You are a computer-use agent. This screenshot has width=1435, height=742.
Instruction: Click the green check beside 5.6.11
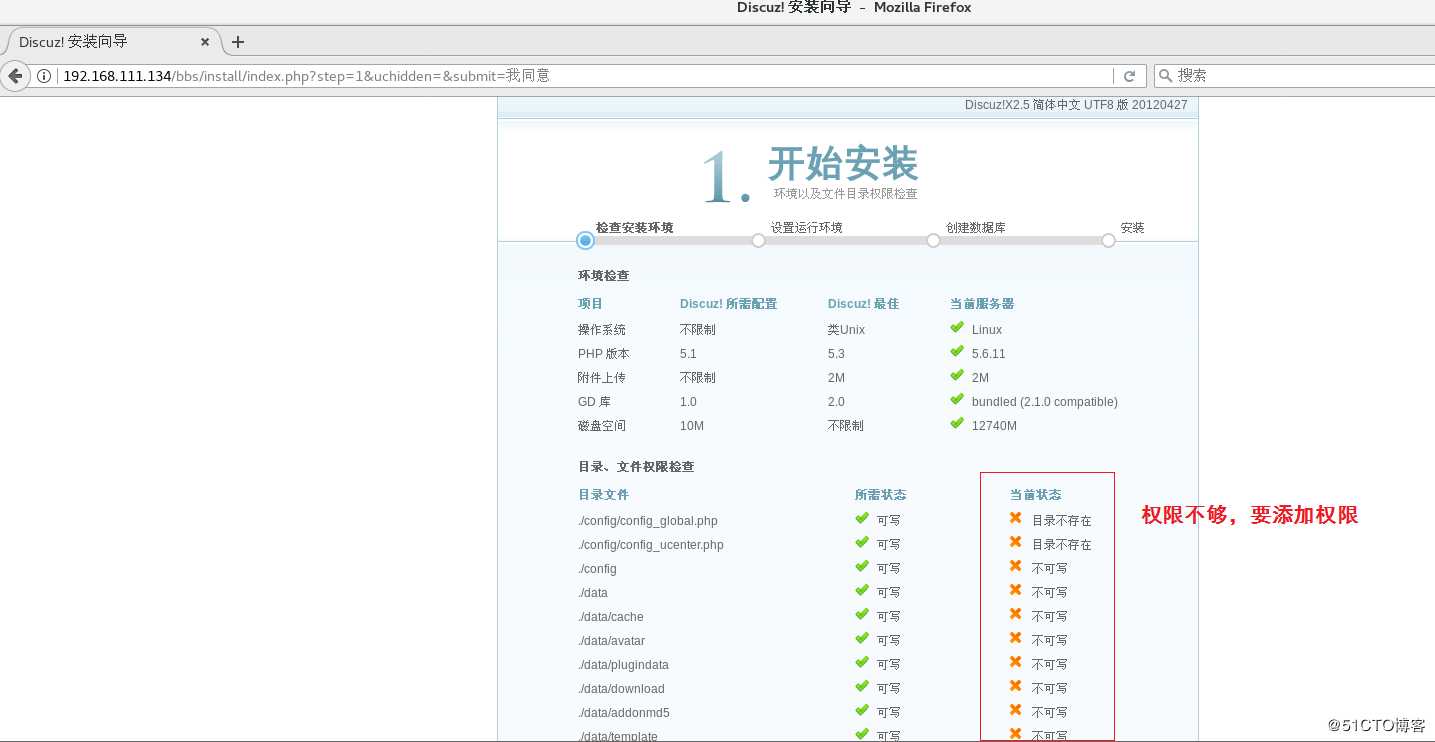coord(957,352)
